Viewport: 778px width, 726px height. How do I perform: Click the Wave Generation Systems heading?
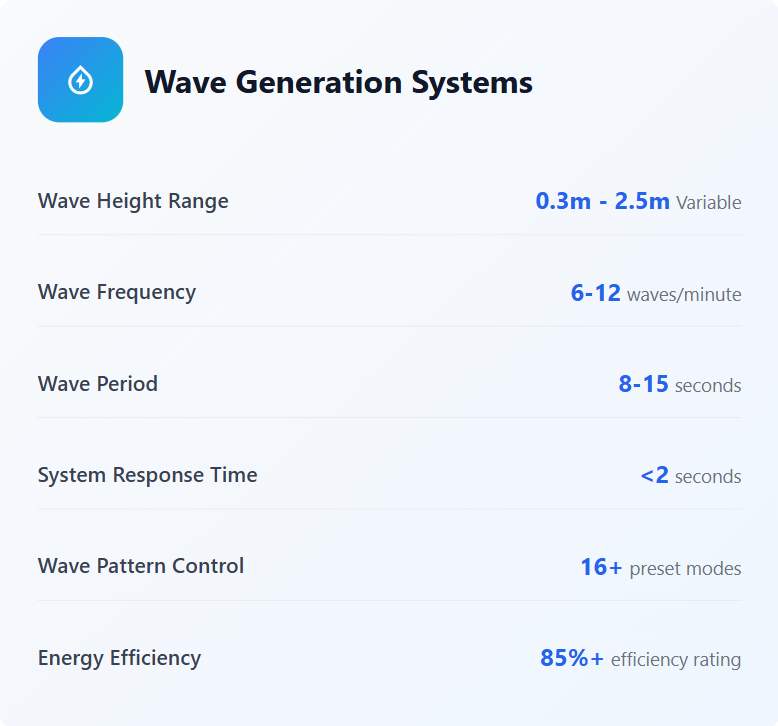click(x=338, y=82)
